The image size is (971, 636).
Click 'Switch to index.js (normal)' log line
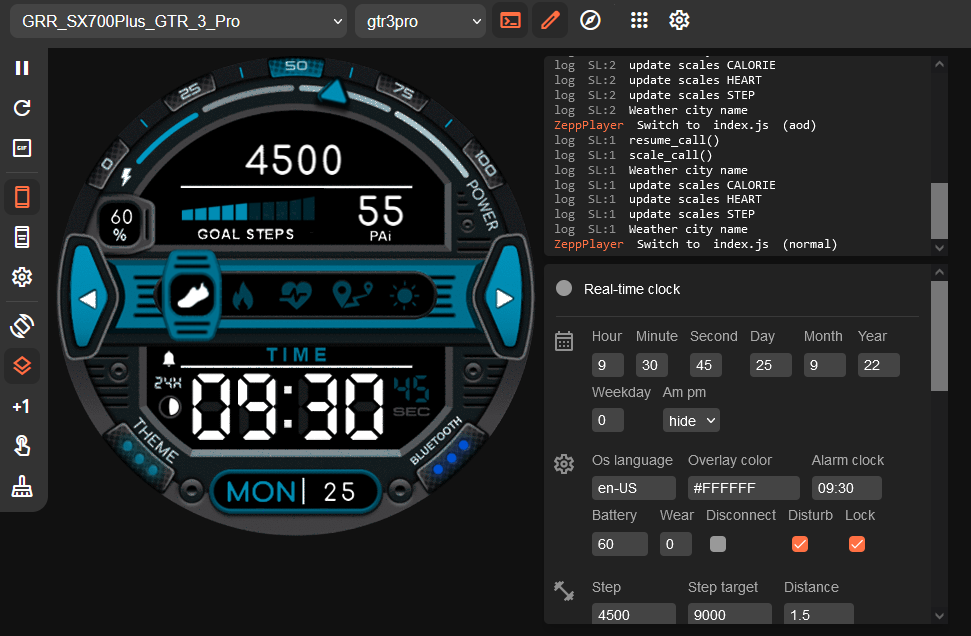pyautogui.click(x=695, y=244)
